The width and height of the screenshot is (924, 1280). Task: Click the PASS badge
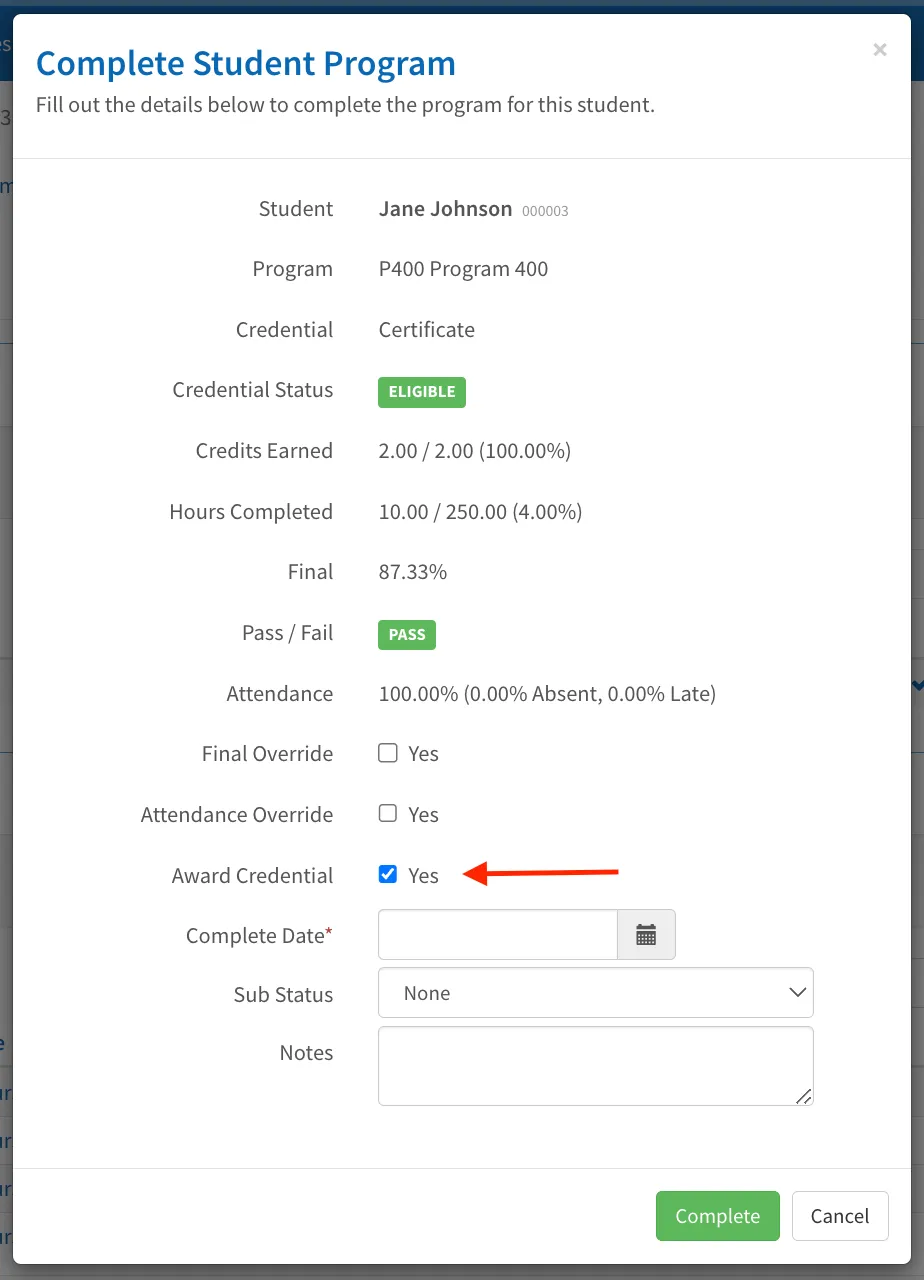[x=407, y=634]
